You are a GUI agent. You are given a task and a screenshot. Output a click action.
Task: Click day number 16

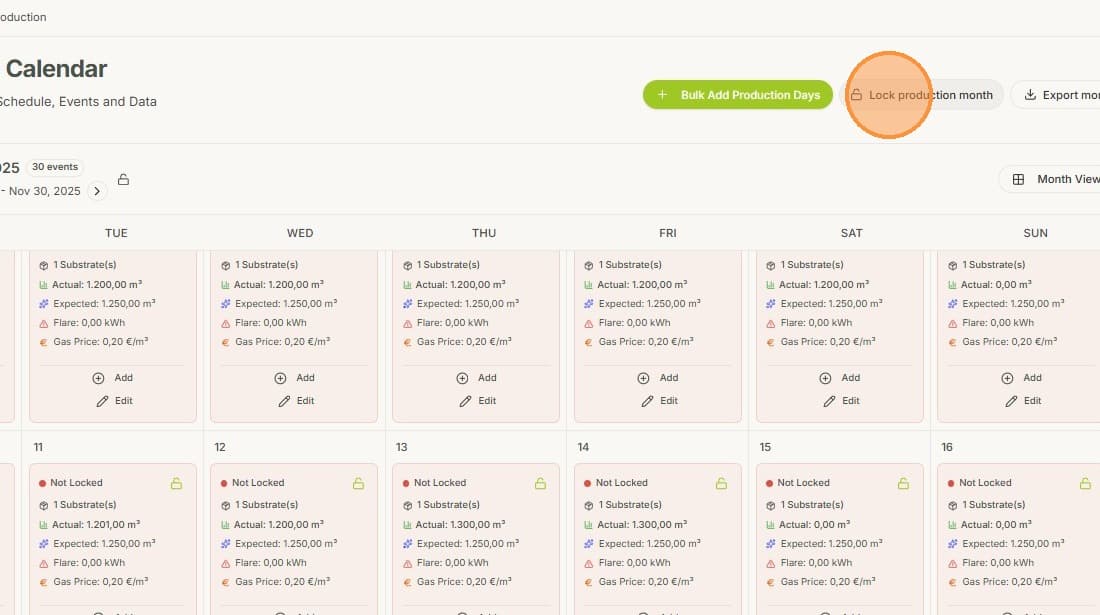click(x=947, y=447)
